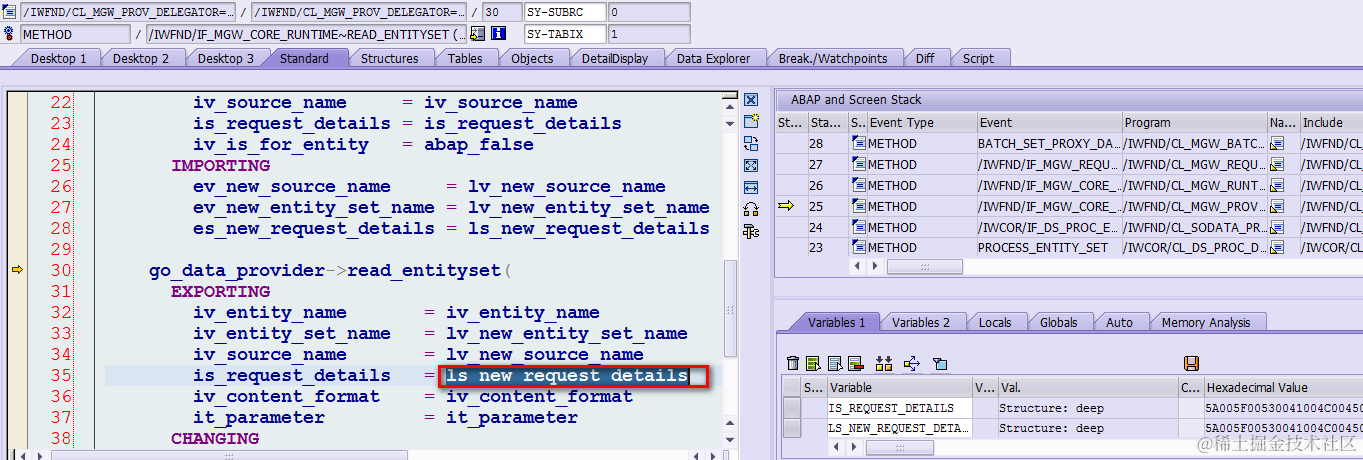The height and width of the screenshot is (460, 1363).
Task: Click the trash delete icon in Variables toolbar
Action: [793, 363]
